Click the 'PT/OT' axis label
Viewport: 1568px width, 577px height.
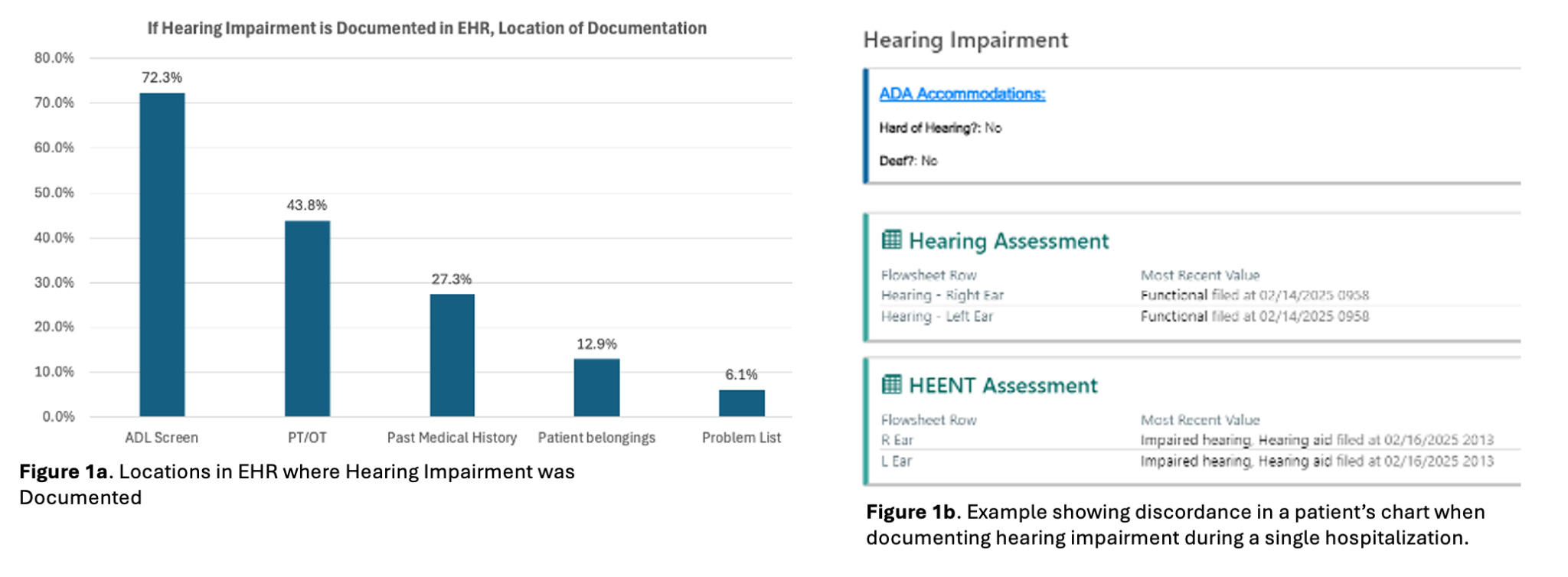[x=307, y=438]
